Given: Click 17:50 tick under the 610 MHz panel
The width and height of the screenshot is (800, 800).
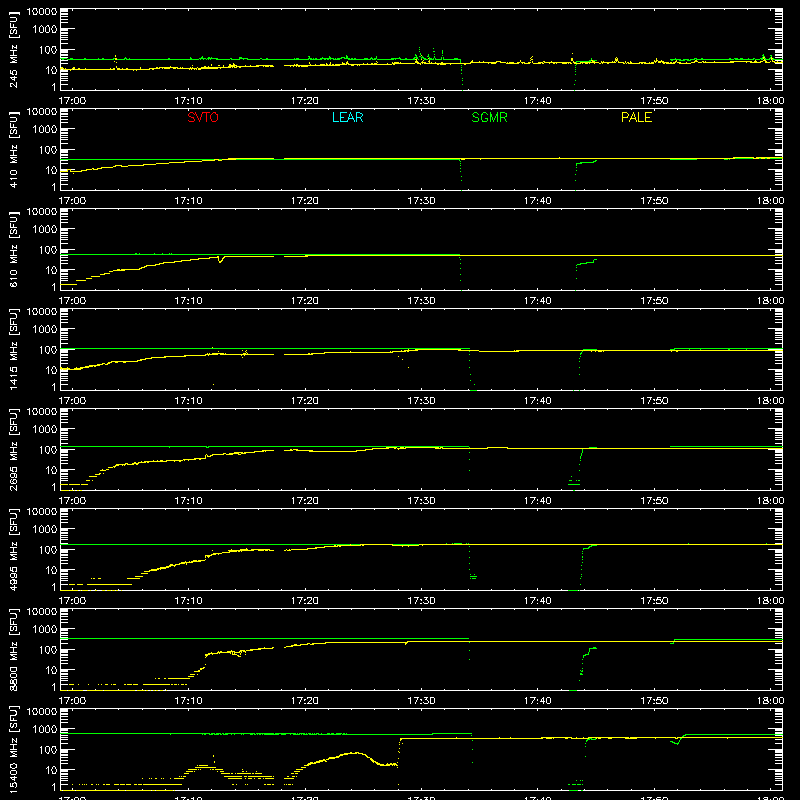Looking at the screenshot, I should tap(654, 301).
